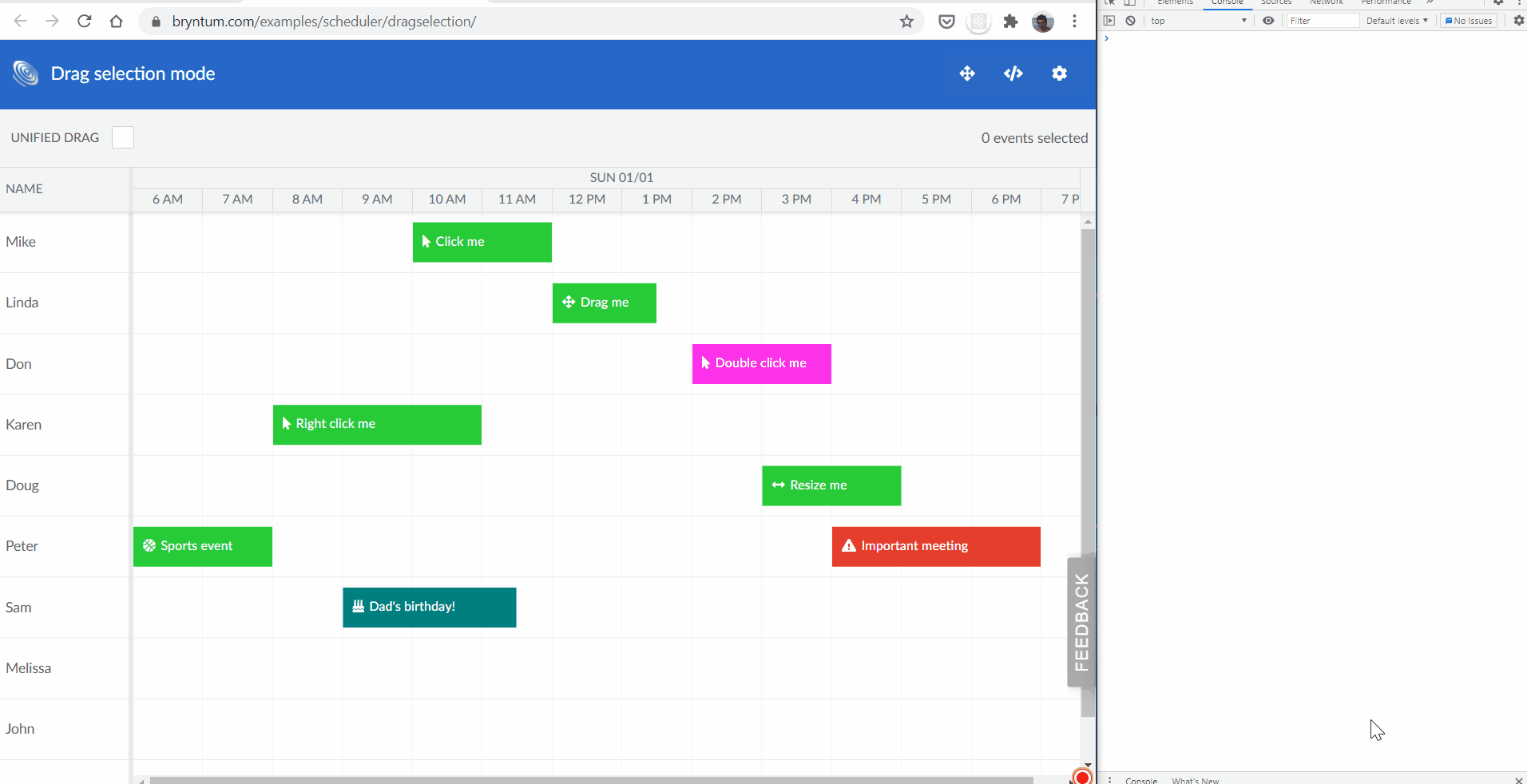Image resolution: width=1527 pixels, height=784 pixels.
Task: Open the Default levels dropdown in console
Action: click(1397, 20)
